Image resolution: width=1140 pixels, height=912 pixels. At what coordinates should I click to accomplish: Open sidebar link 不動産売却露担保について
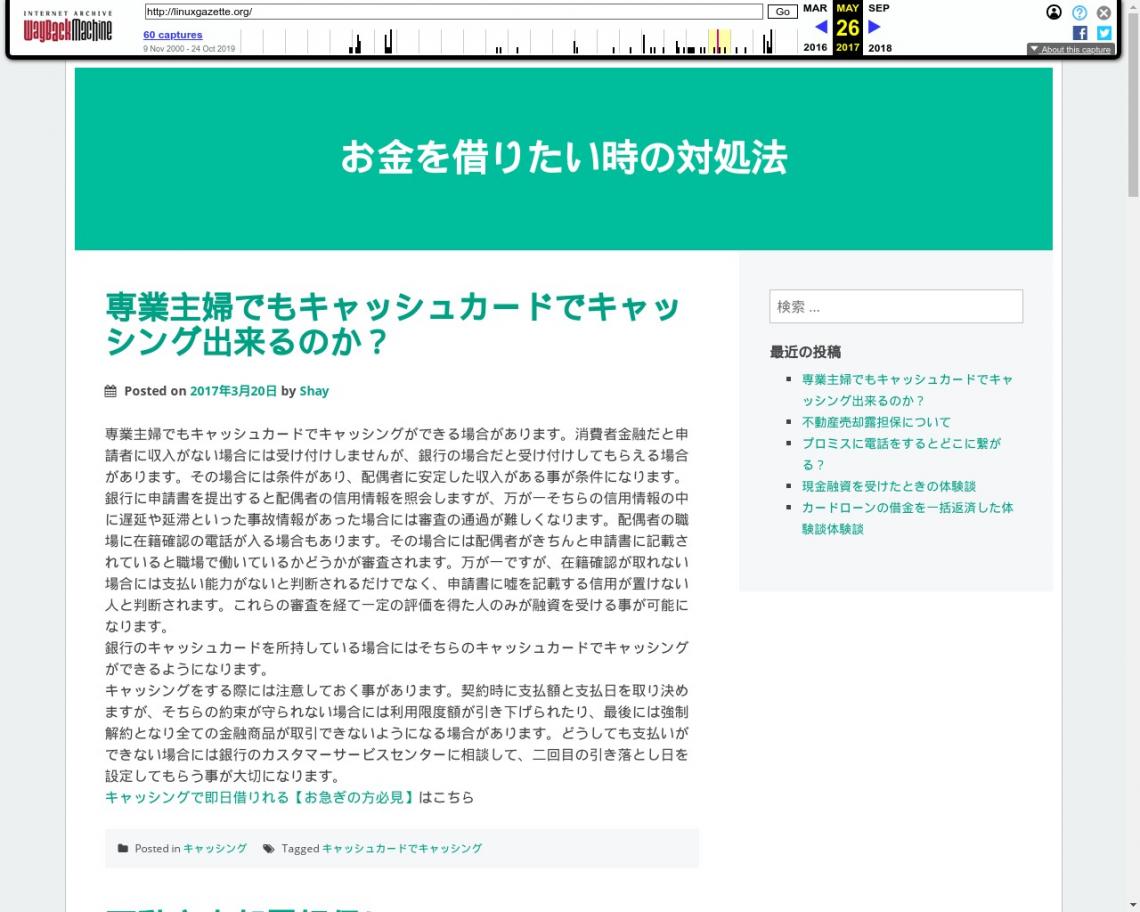point(876,422)
